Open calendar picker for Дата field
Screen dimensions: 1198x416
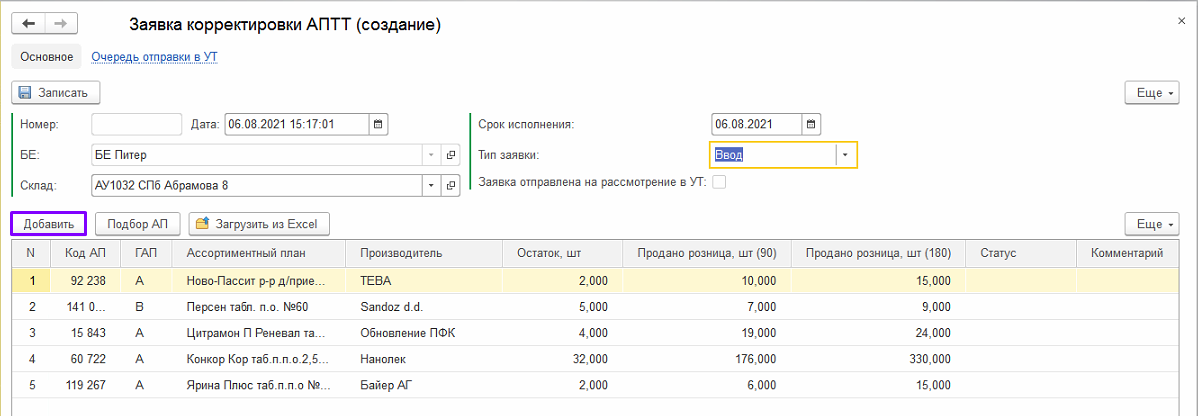377,124
